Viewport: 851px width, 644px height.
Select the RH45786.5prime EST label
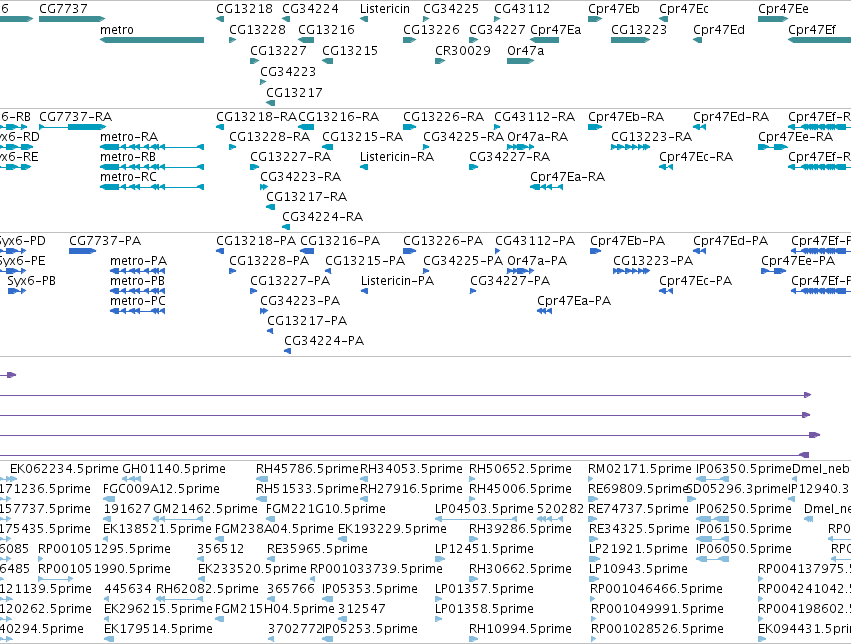click(x=308, y=469)
